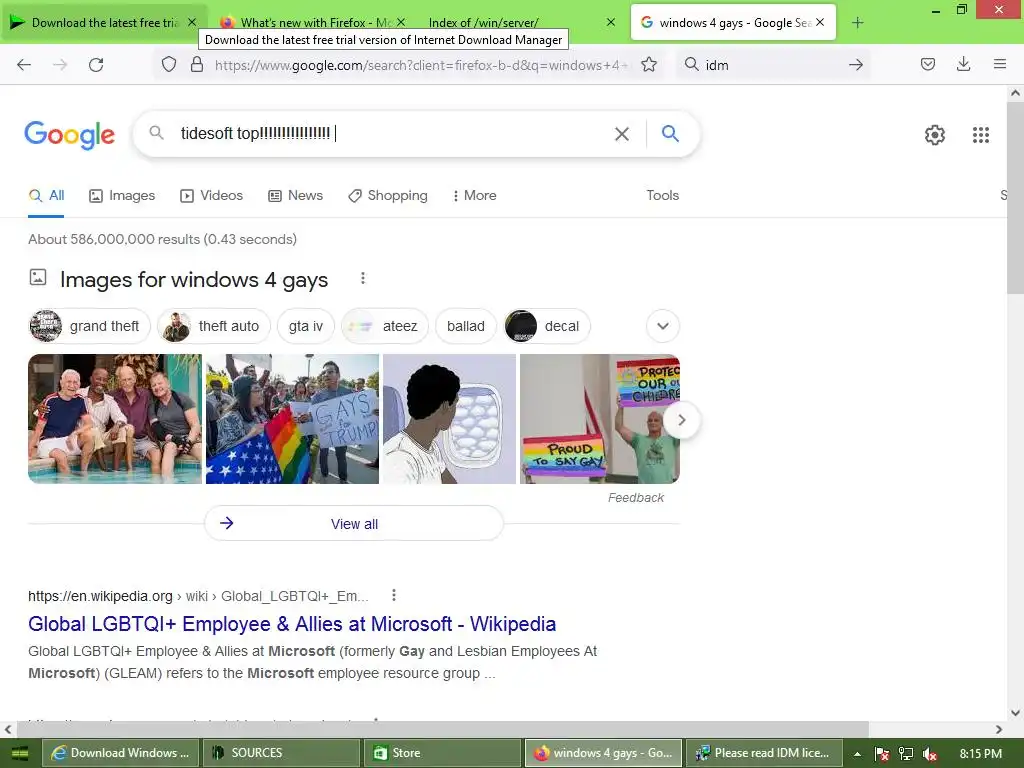This screenshot has height=768, width=1024.
Task: Open the rally with rainbow flag image
Action: pyautogui.click(x=292, y=419)
